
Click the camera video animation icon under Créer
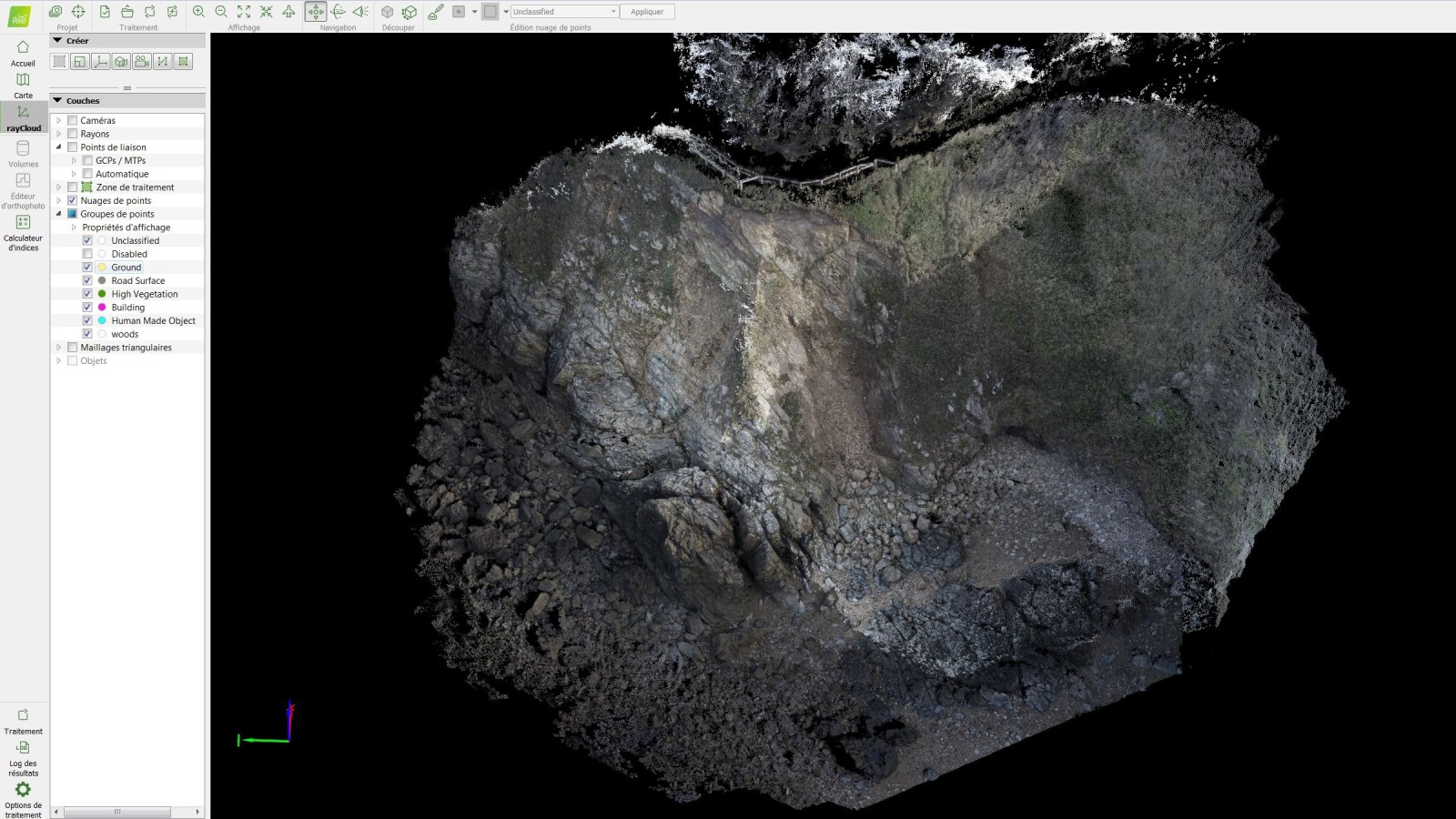141,62
